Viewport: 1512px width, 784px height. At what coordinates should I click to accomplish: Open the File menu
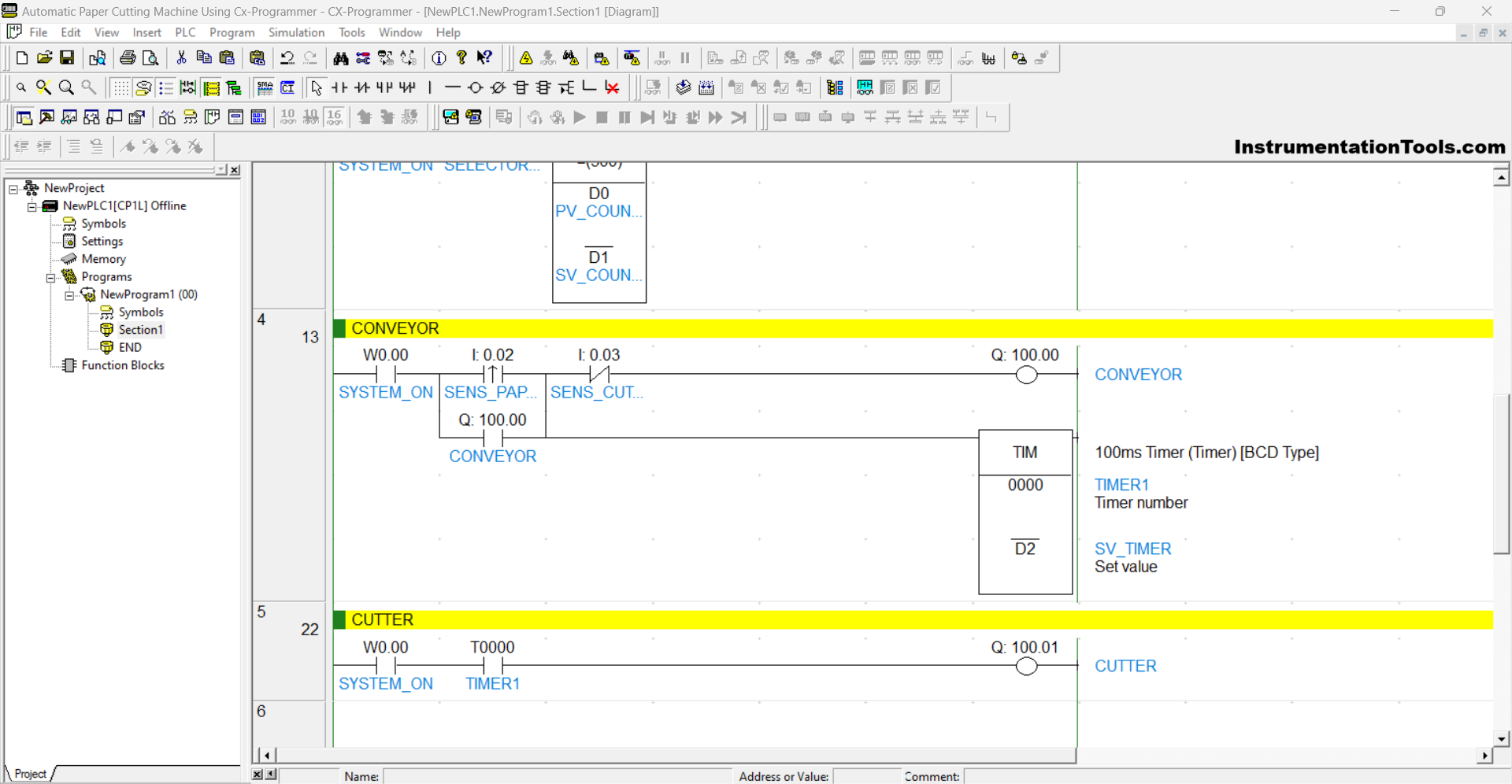(x=38, y=32)
